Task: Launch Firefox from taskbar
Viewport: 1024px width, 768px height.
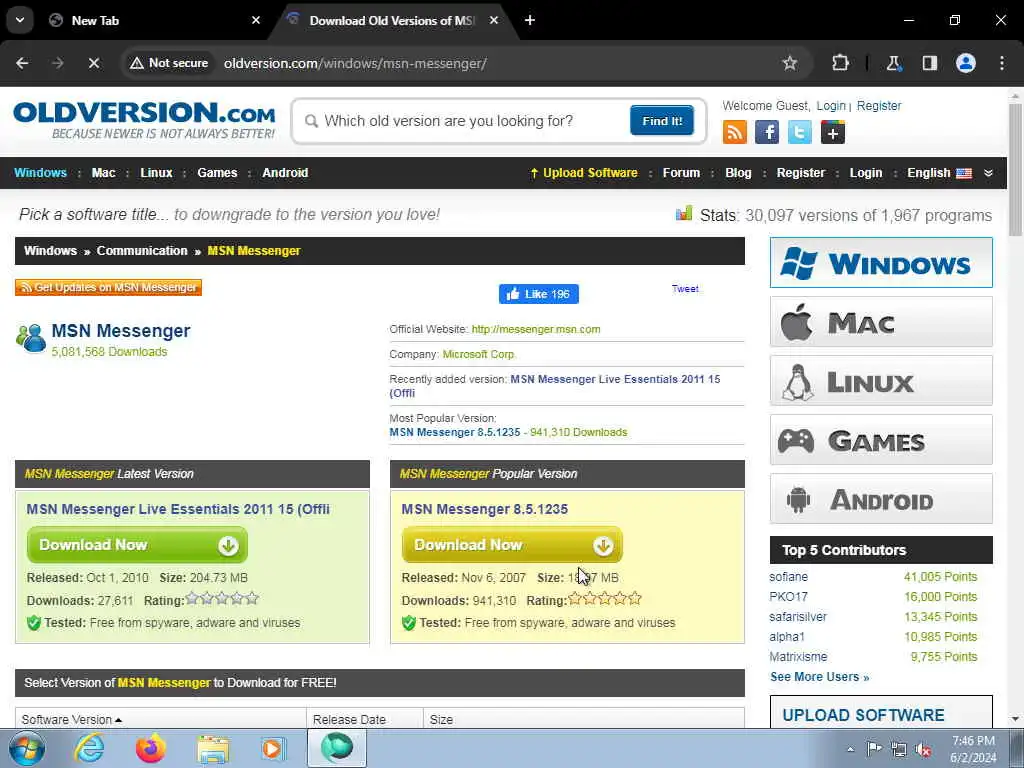Action: point(150,748)
